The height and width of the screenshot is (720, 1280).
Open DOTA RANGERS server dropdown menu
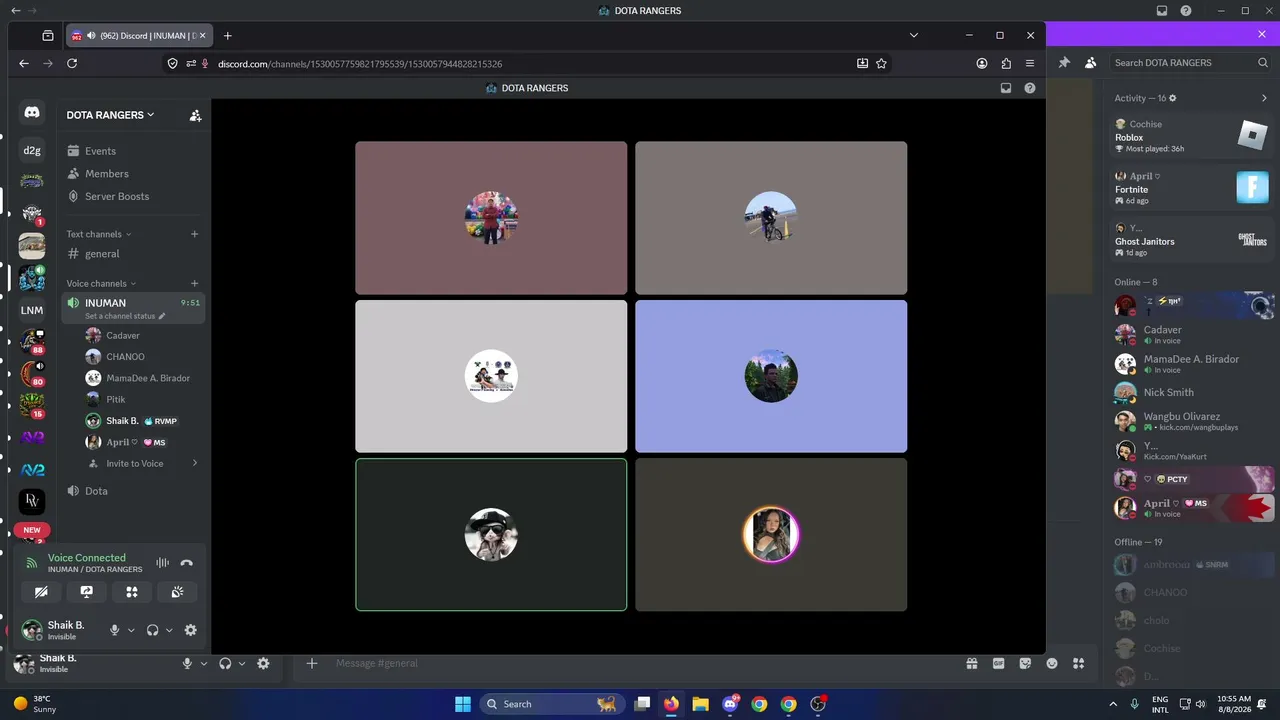111,115
